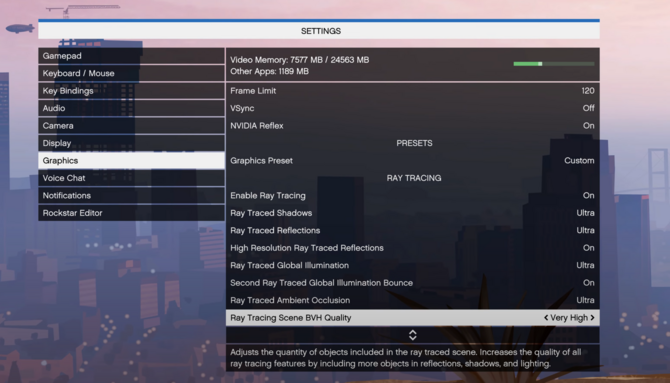This screenshot has width=670, height=383.
Task: Click the Enable Ray Tracing label
Action: coord(268,196)
